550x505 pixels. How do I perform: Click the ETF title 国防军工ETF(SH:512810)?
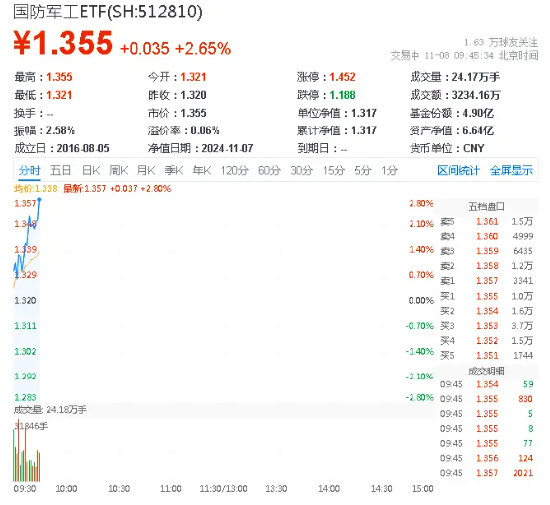108,12
